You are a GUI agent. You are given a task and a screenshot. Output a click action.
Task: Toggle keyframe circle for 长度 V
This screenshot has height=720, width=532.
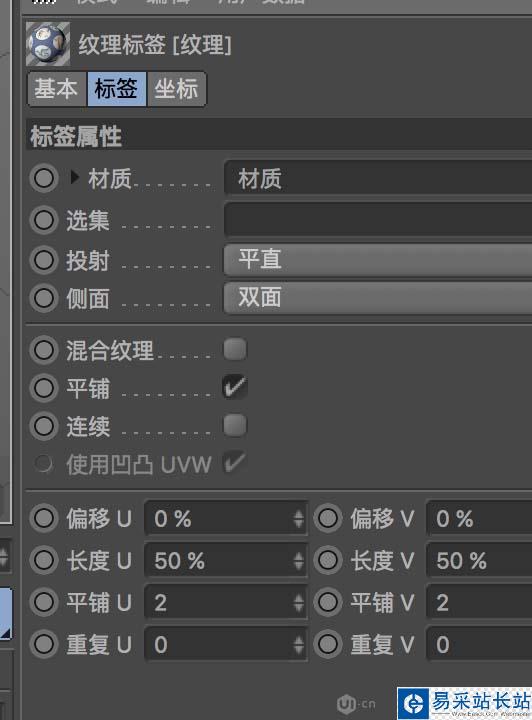pos(328,560)
